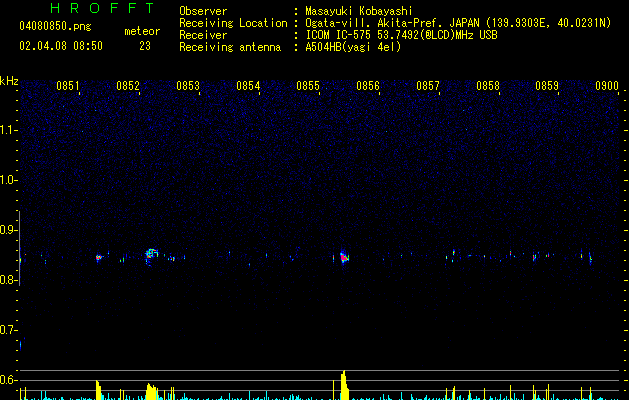Click the 0852 time marker
Screen dimensions: 629x400
click(x=128, y=86)
